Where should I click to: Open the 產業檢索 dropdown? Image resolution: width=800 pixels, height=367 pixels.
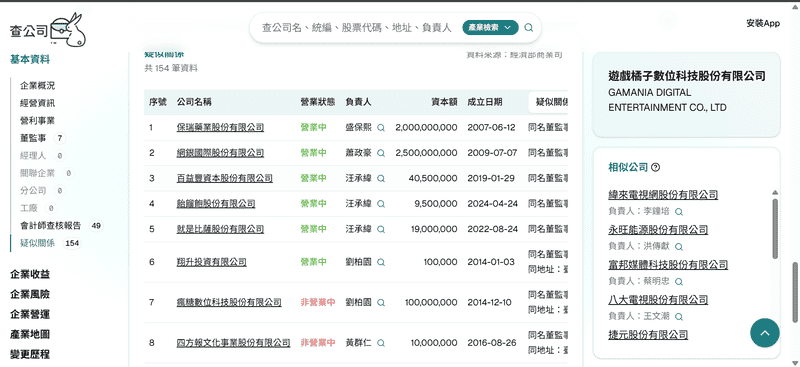(490, 28)
